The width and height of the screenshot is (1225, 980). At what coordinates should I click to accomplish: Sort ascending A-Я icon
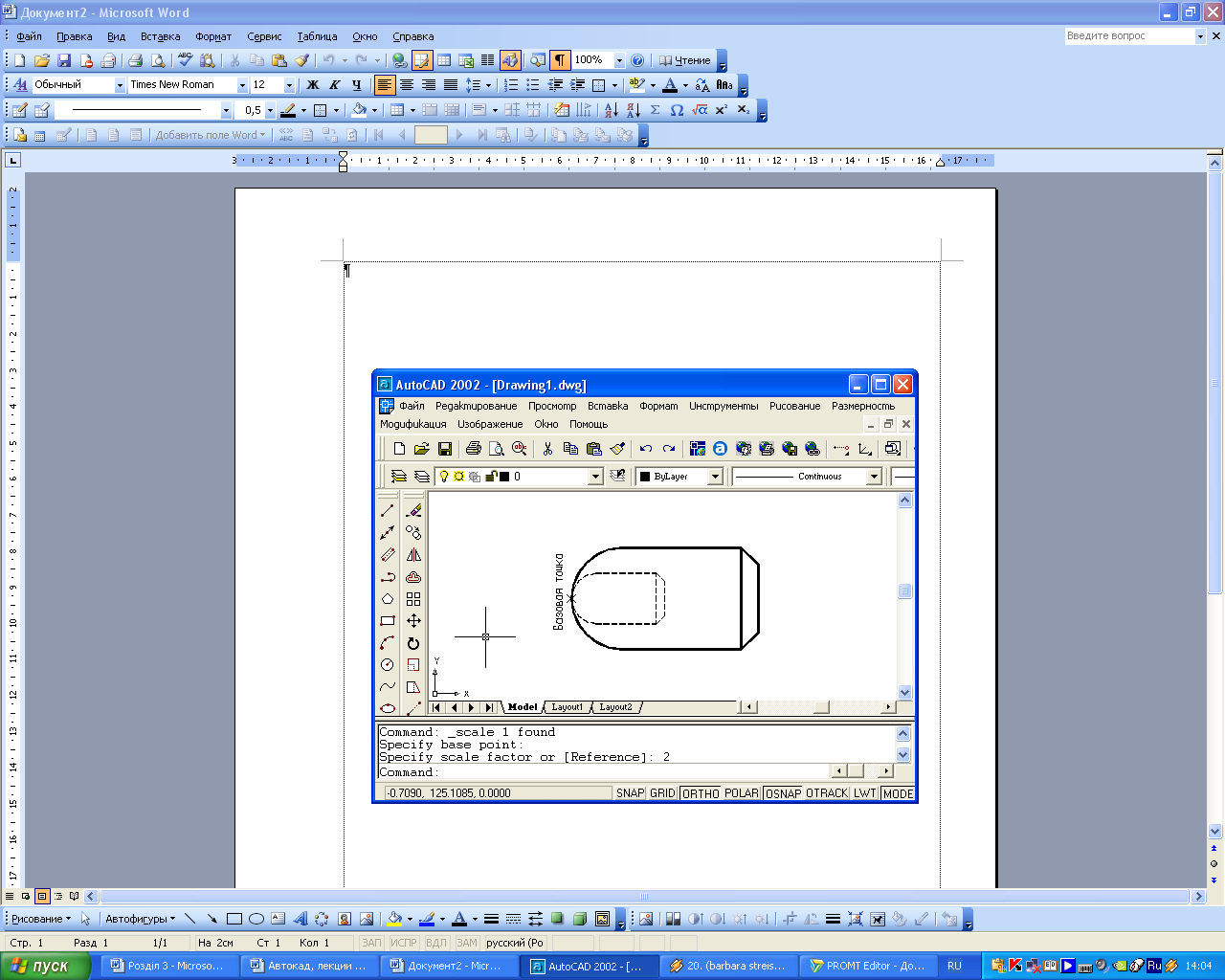click(x=611, y=110)
